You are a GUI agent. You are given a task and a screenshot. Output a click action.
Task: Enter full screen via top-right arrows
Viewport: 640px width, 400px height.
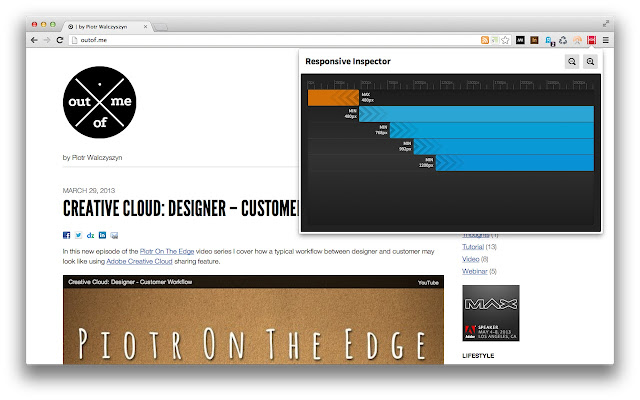(x=606, y=24)
